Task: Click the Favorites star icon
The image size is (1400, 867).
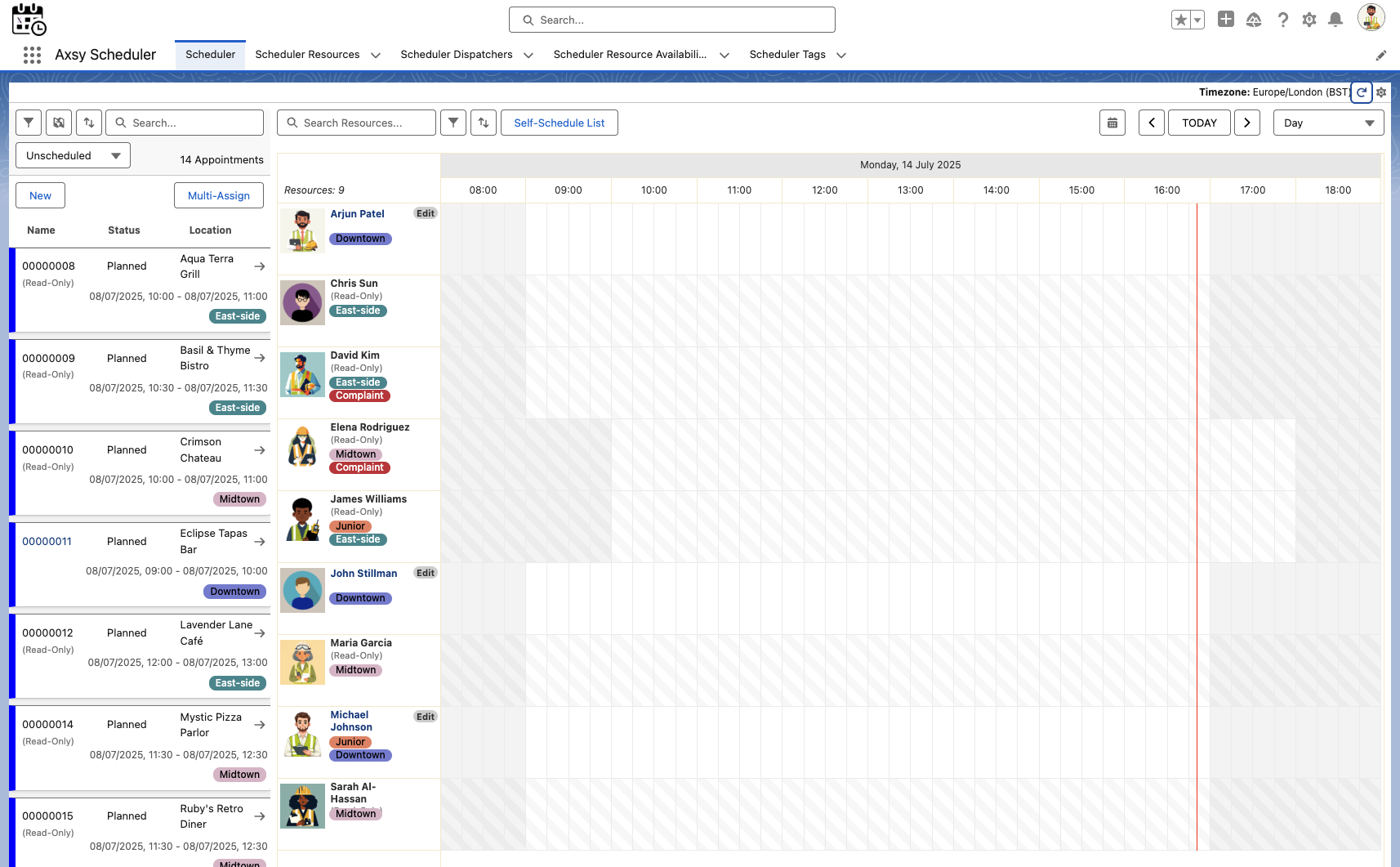Action: click(1180, 20)
